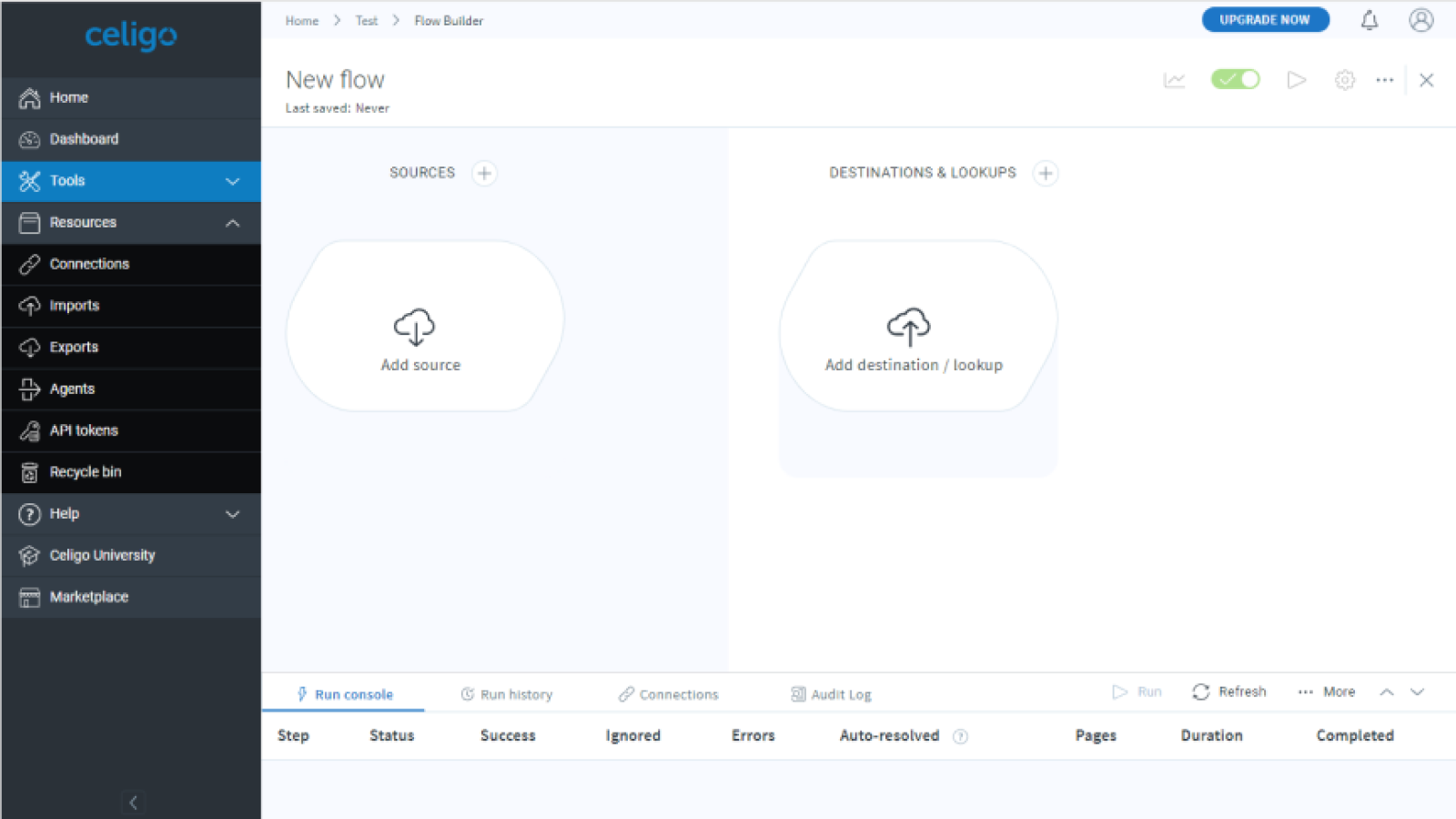This screenshot has height=819, width=1456.
Task: Click the Pages column header
Action: [x=1096, y=735]
